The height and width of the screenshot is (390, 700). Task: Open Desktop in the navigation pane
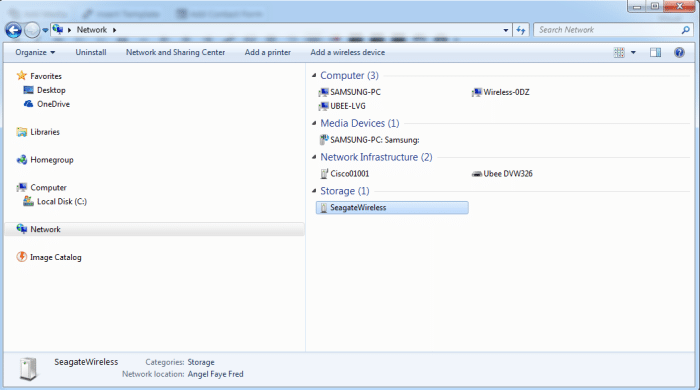(x=51, y=90)
